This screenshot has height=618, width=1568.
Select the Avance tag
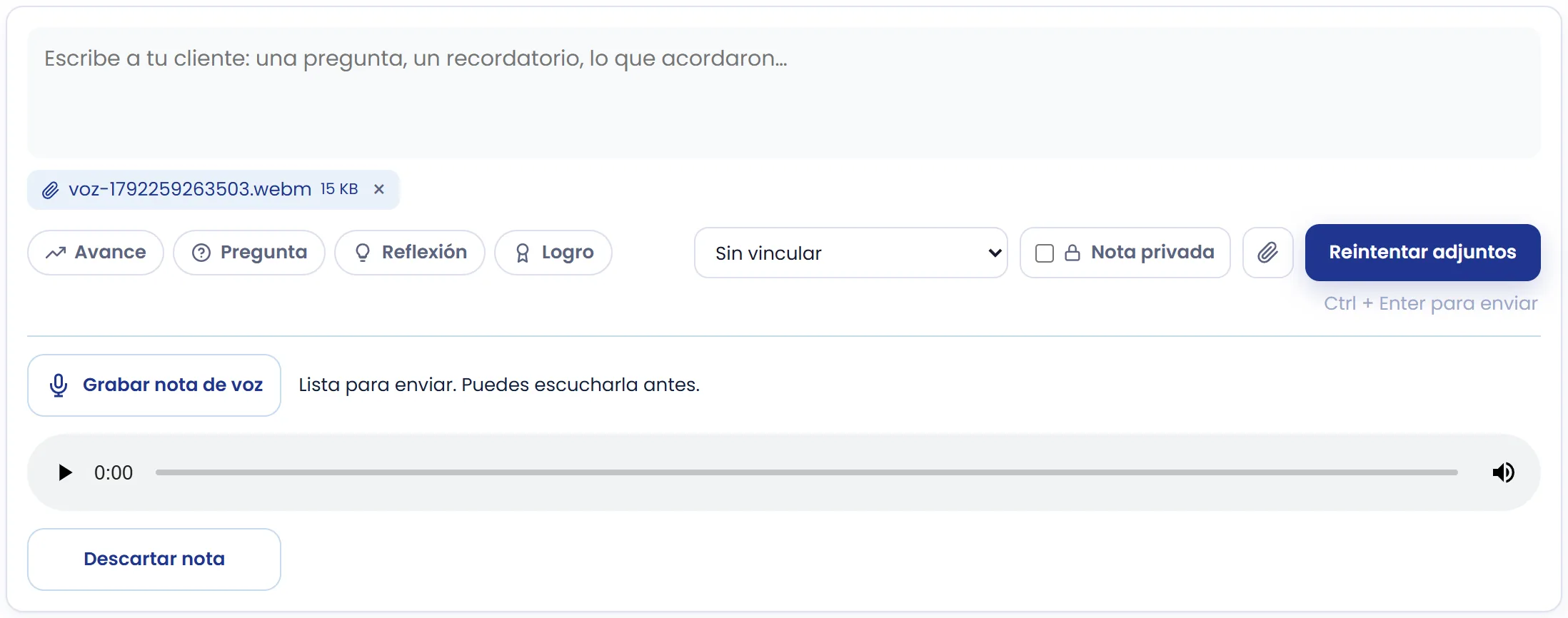[x=96, y=253]
